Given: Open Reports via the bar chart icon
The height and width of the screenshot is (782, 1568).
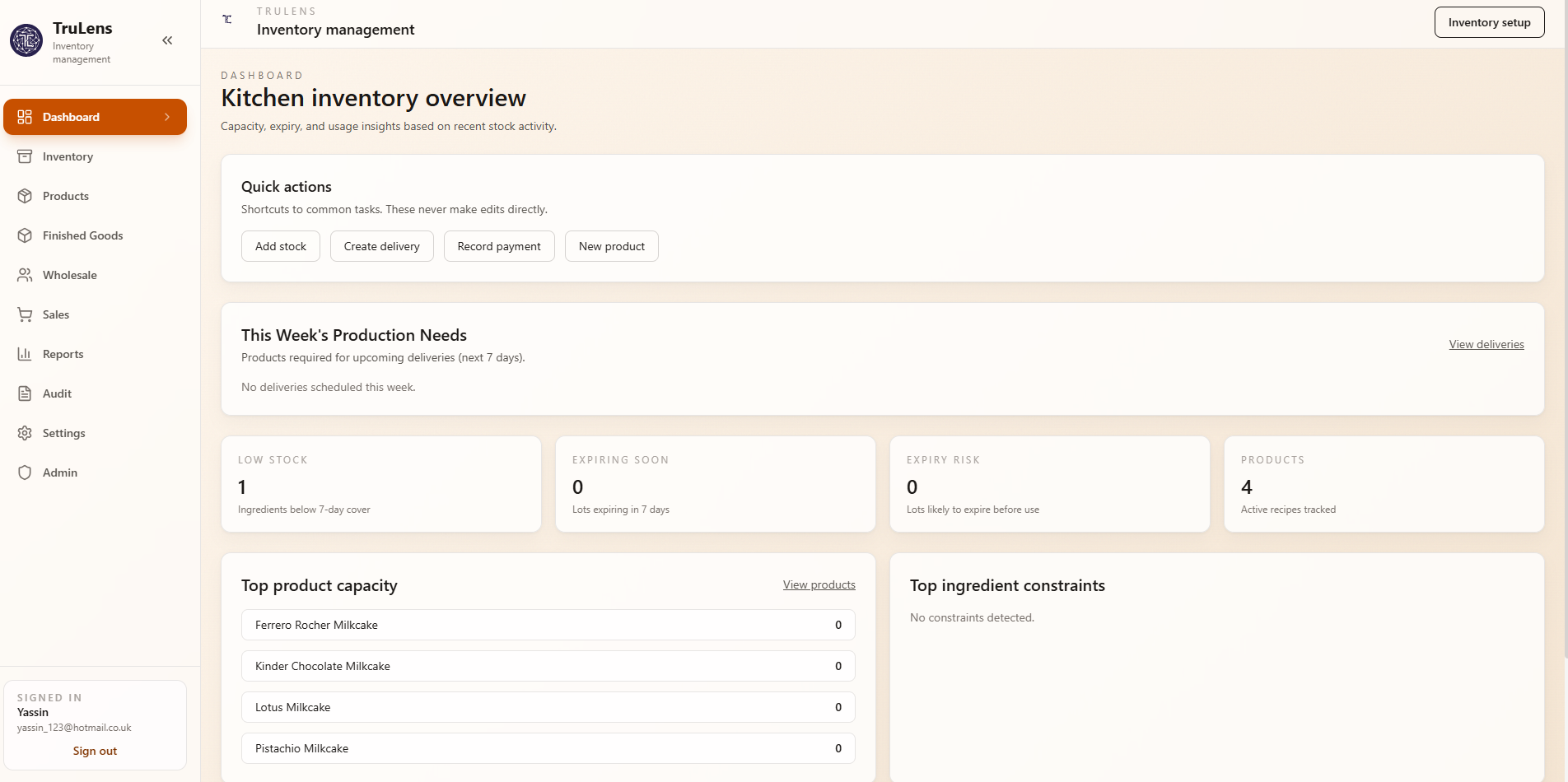Looking at the screenshot, I should (26, 354).
